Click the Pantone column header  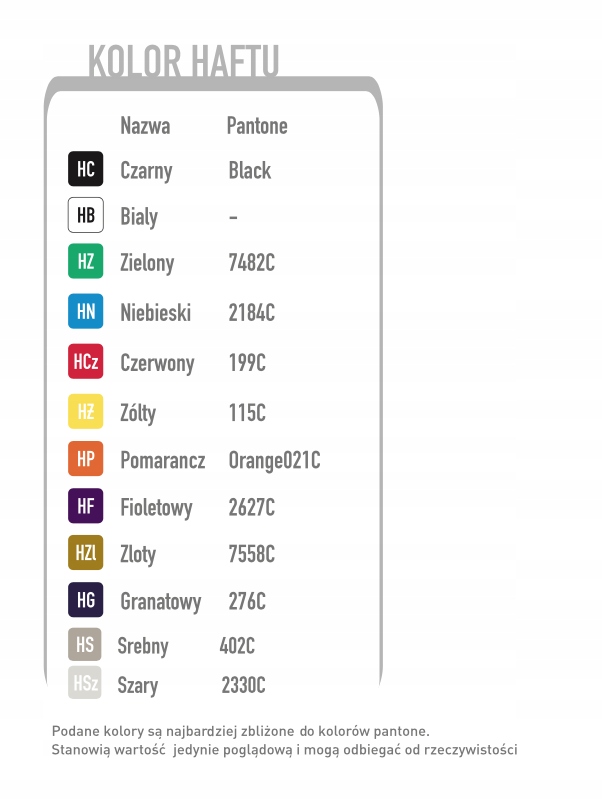click(x=257, y=126)
